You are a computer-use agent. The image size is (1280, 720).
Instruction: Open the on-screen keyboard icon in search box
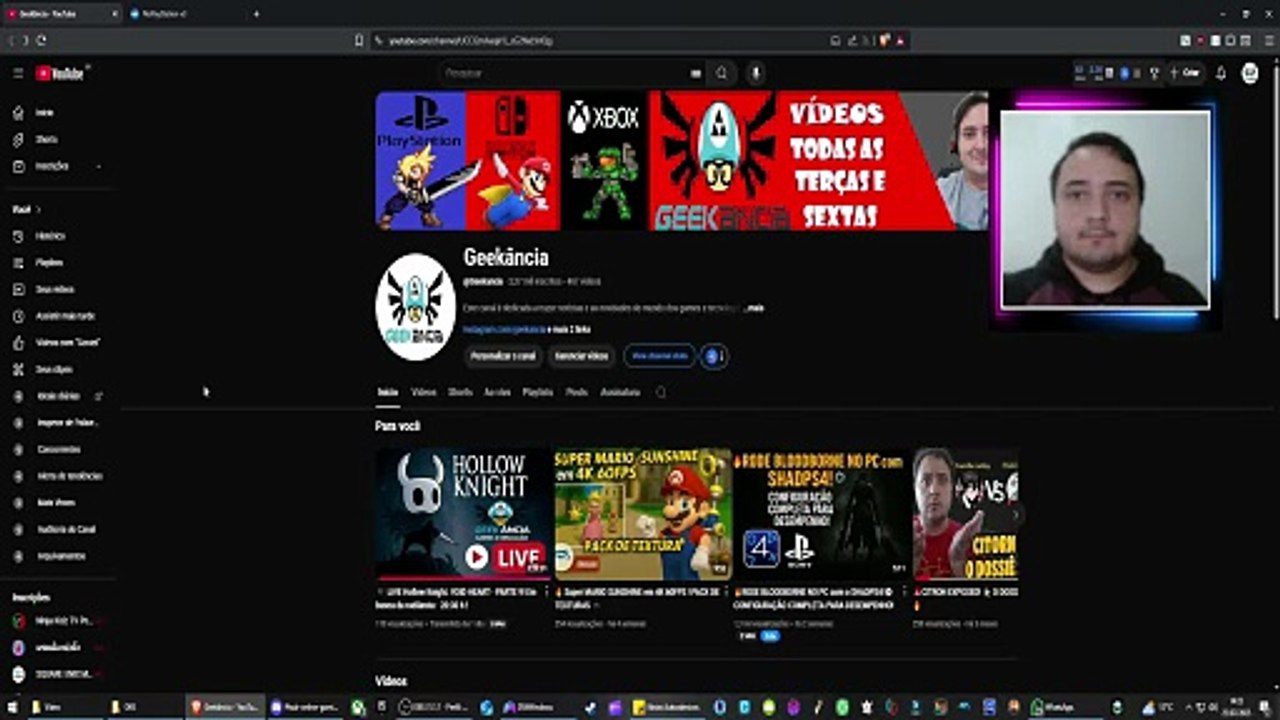[x=696, y=73]
